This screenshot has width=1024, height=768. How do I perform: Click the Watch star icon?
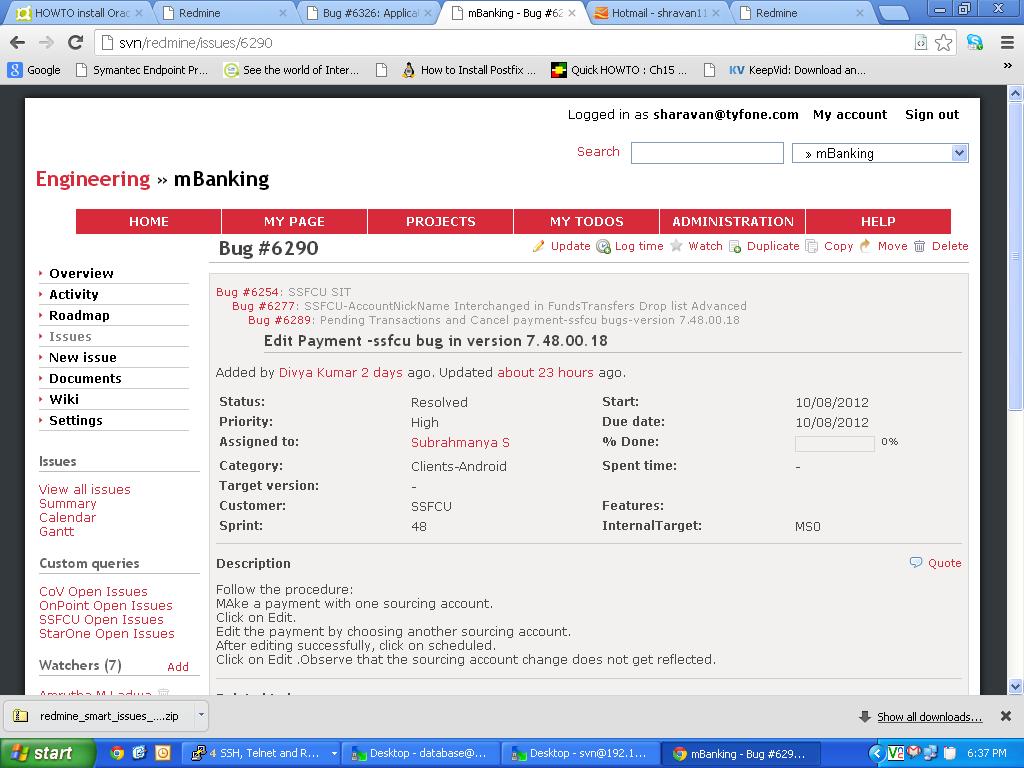(677, 246)
